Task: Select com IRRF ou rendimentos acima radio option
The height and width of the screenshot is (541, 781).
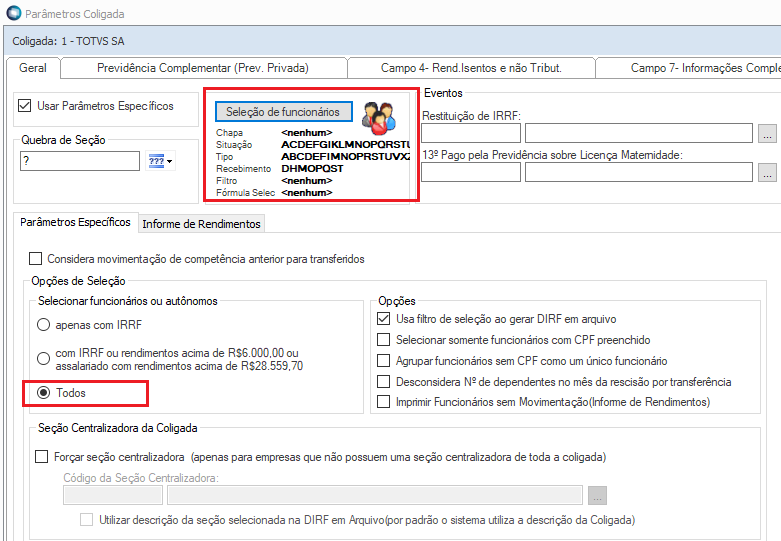Action: click(43, 359)
